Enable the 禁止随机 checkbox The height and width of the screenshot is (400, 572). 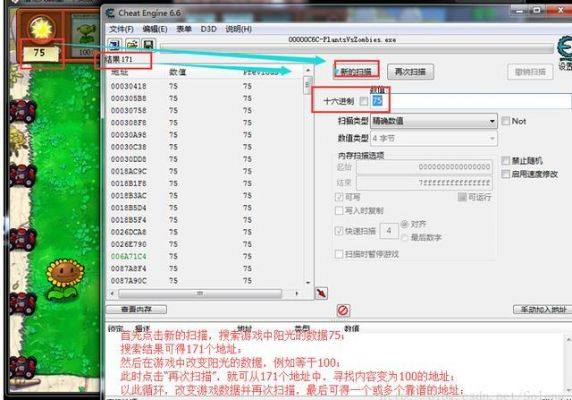[506, 160]
